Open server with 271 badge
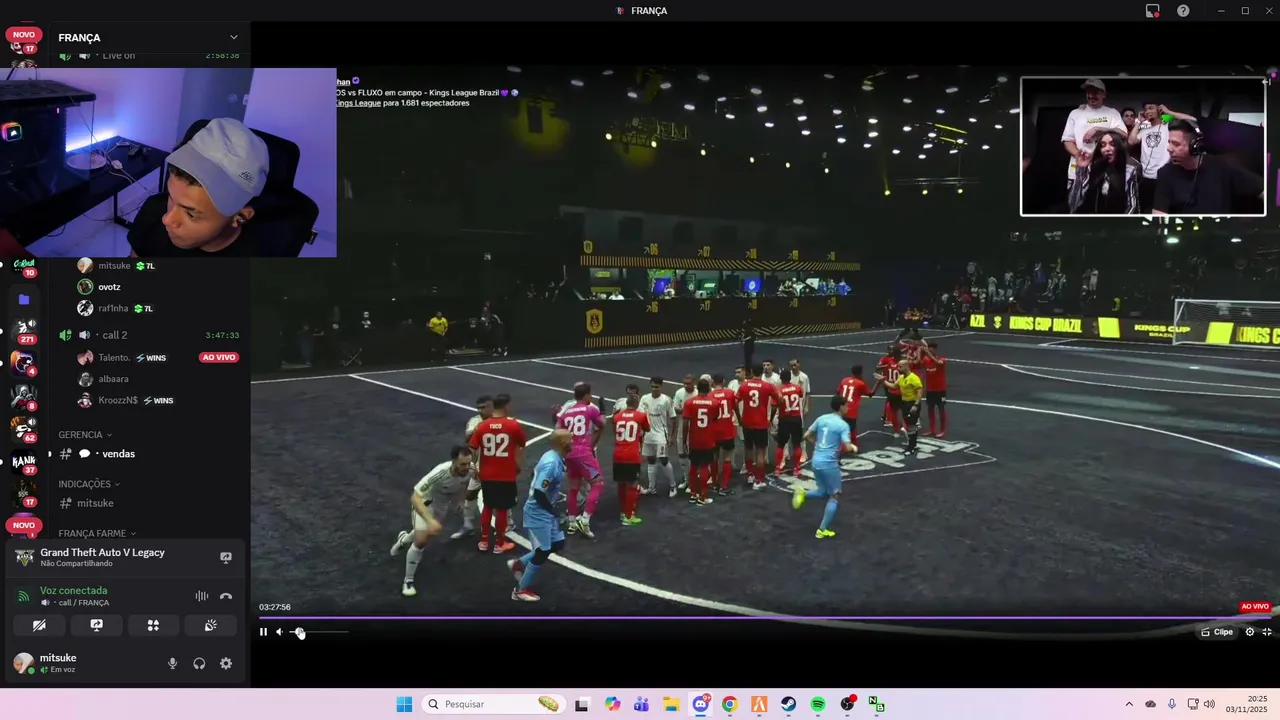This screenshot has width=1280, height=720. 24,330
